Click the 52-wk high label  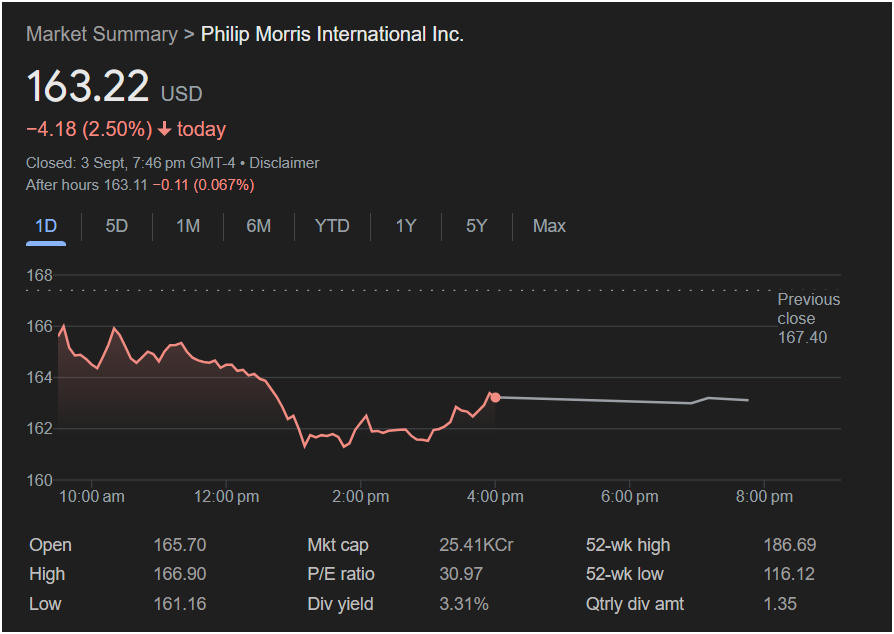(628, 545)
